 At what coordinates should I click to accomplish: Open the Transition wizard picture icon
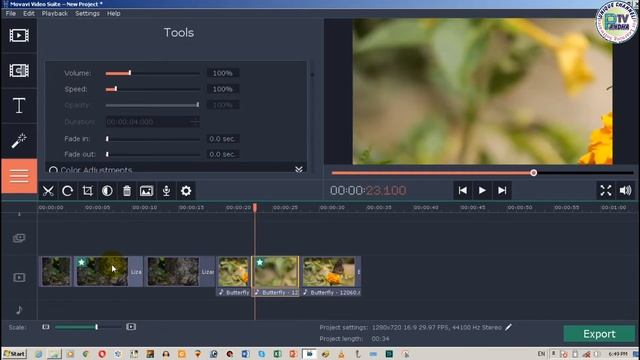tap(147, 191)
